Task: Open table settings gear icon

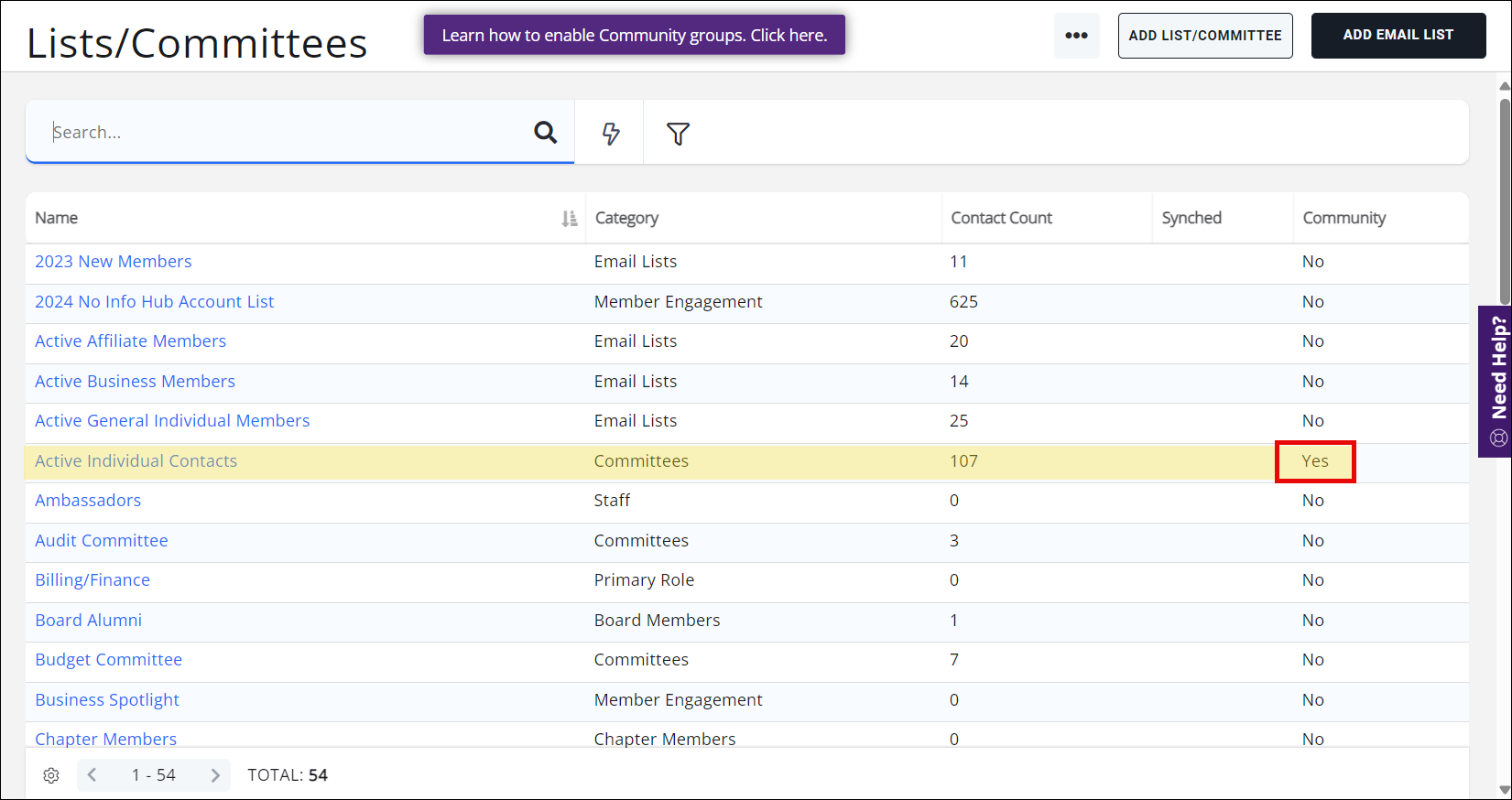Action: coord(51,775)
